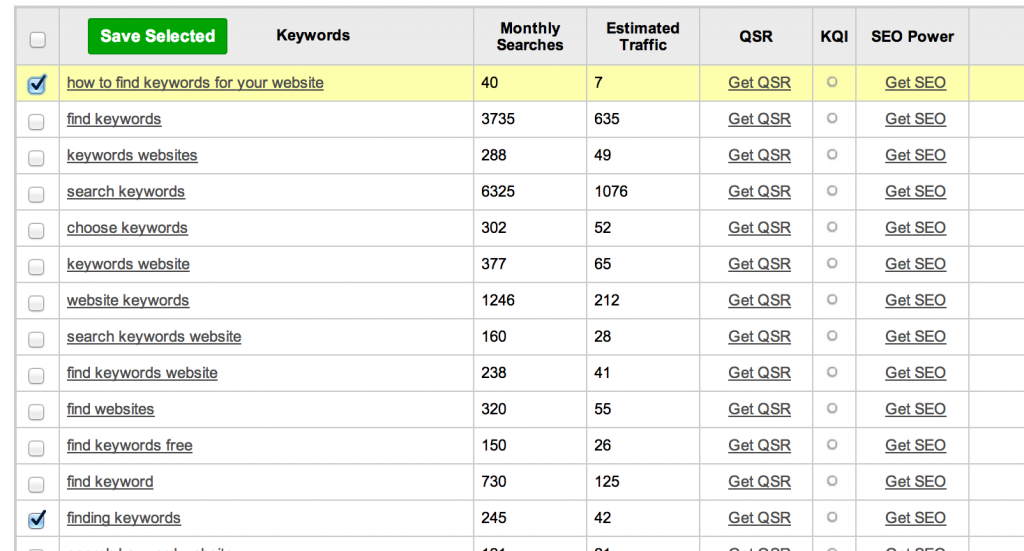Click Get SEO for 'find keyword'
The height and width of the screenshot is (551, 1024).
pyautogui.click(x=915, y=482)
